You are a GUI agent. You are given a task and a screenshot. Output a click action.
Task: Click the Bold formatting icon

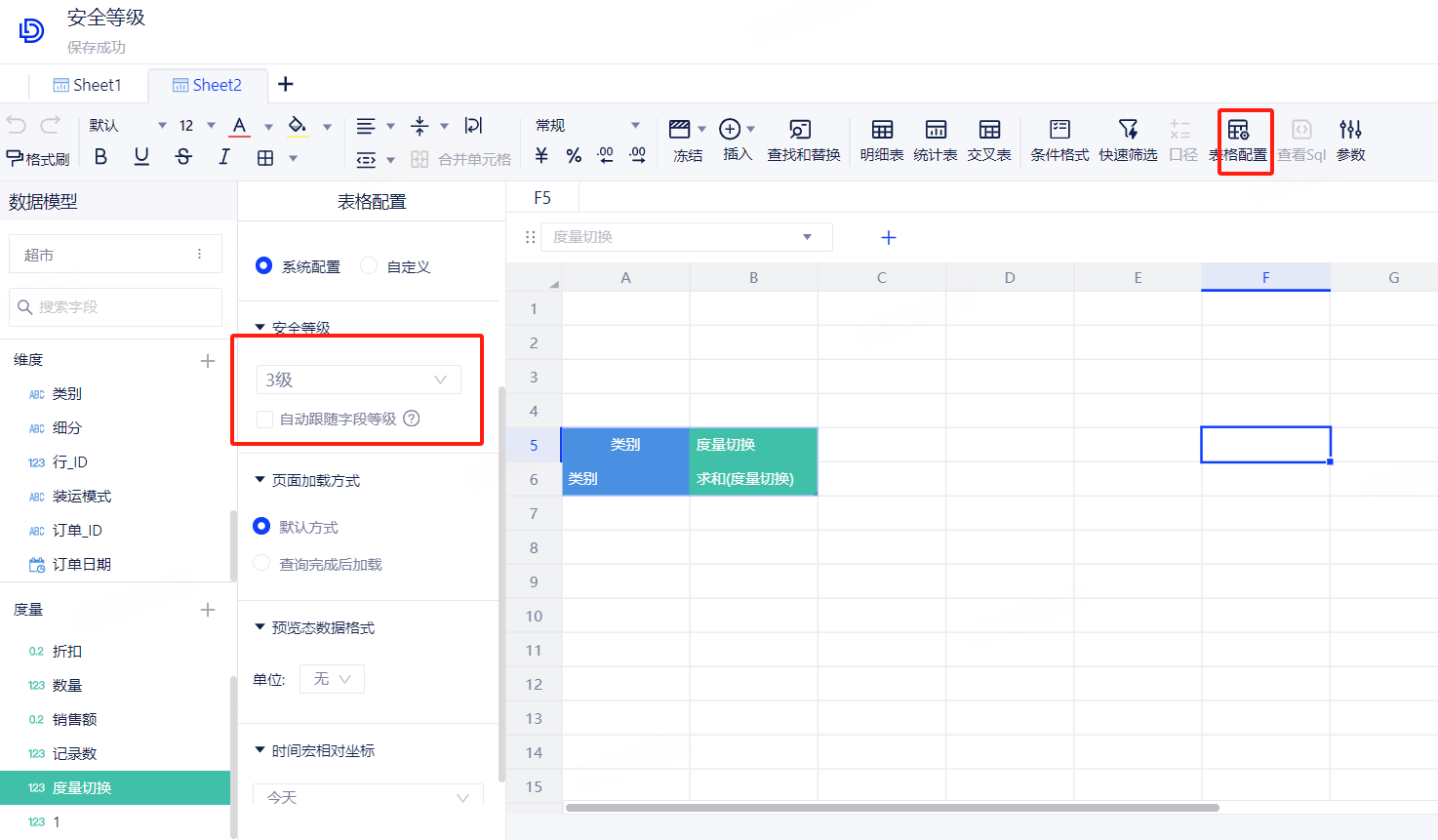100,157
